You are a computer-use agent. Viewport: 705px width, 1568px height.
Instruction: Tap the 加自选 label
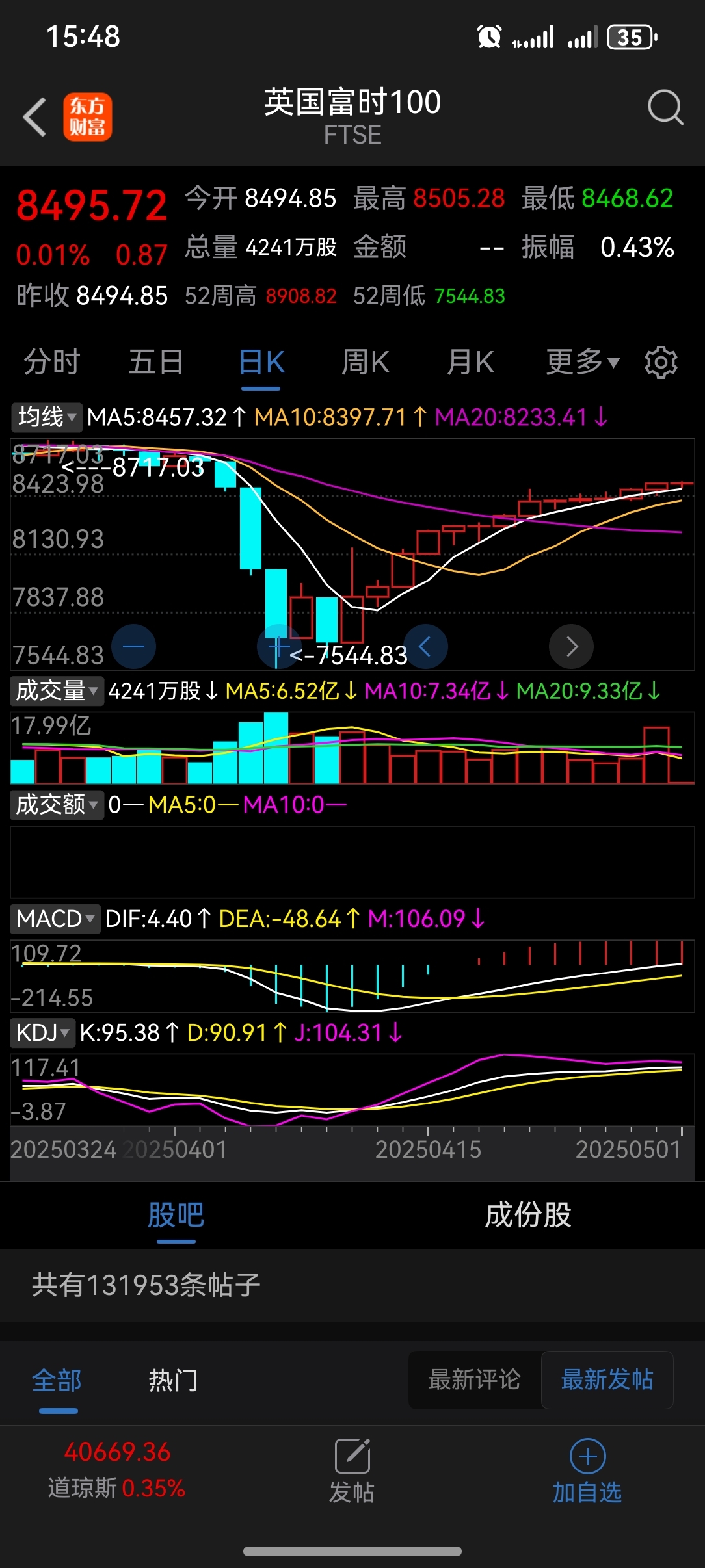tap(587, 1492)
